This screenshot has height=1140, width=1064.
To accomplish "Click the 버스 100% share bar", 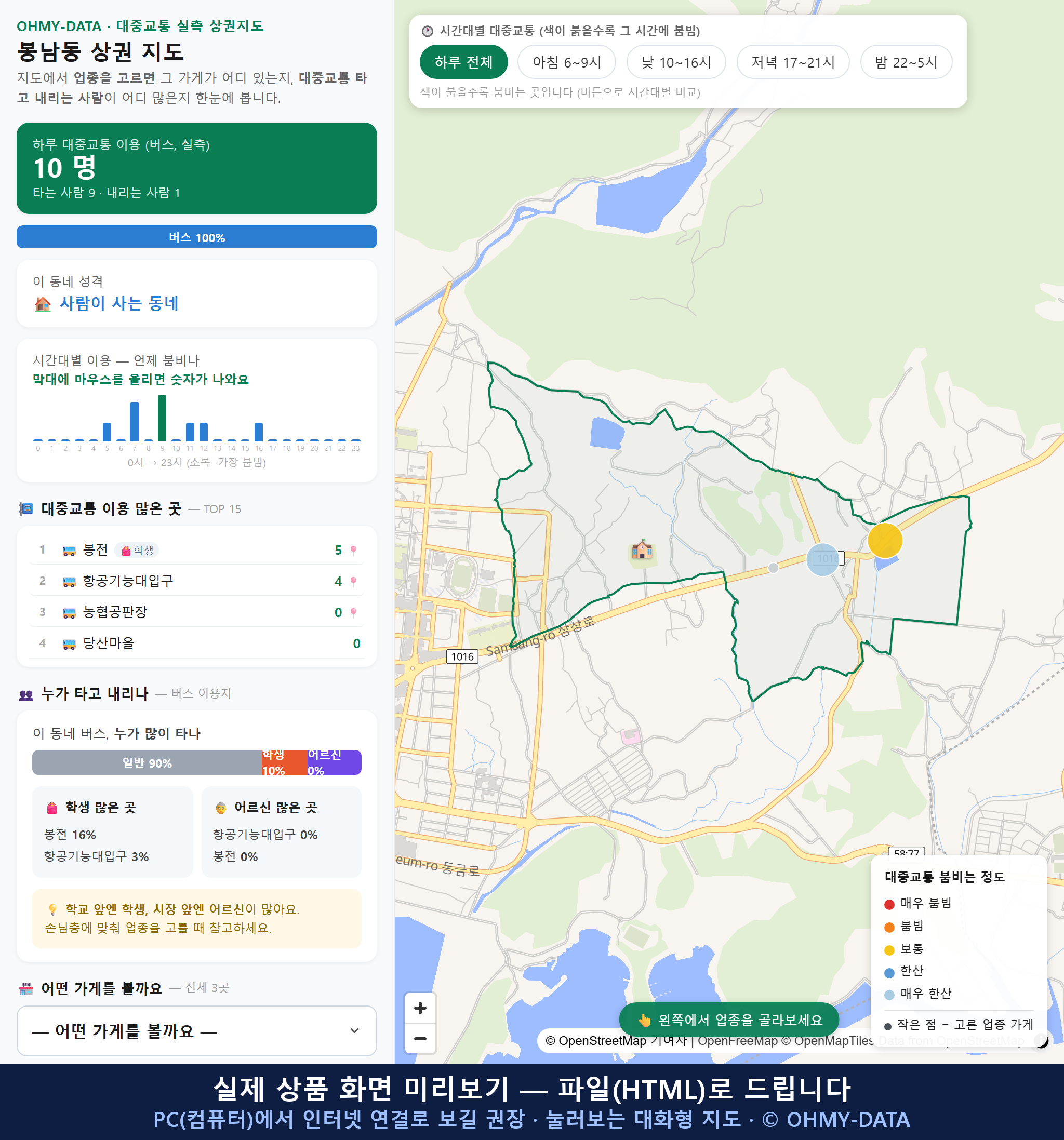I will [197, 237].
